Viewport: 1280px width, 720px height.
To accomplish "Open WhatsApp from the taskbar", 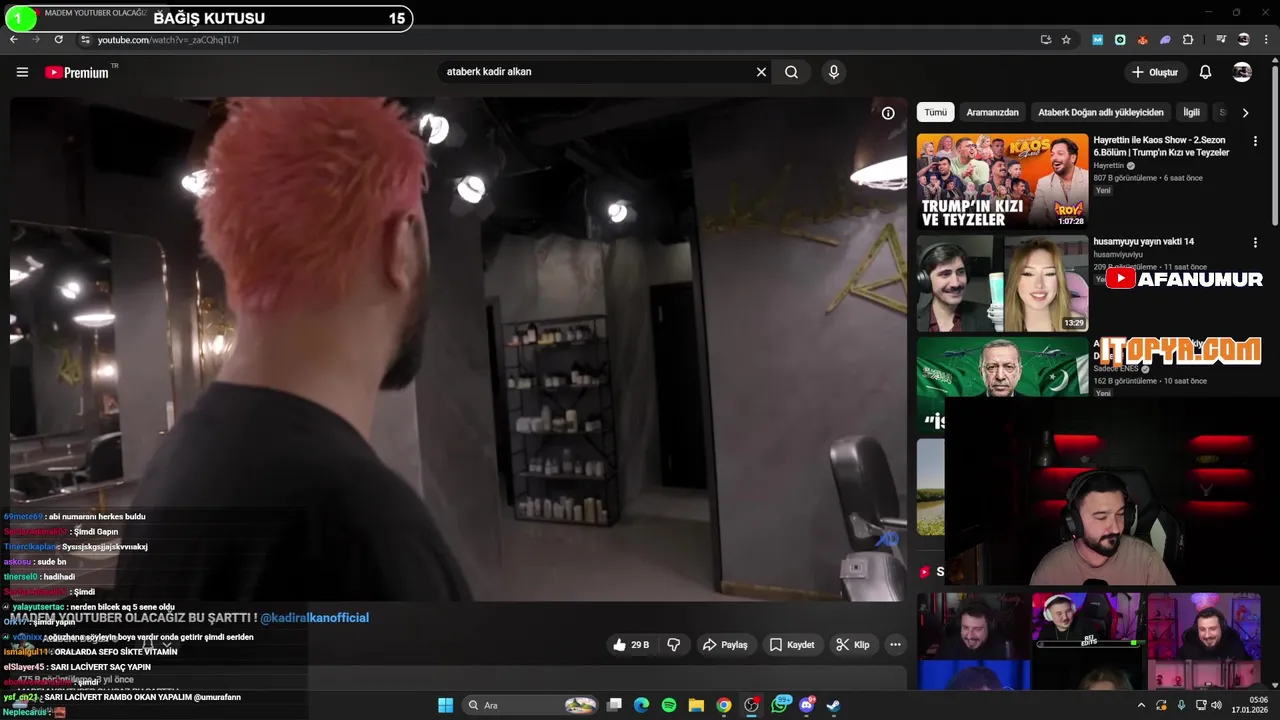I will coord(780,705).
